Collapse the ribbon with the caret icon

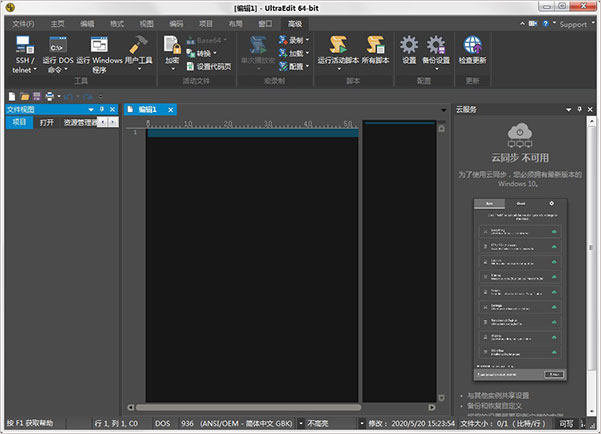522,24
